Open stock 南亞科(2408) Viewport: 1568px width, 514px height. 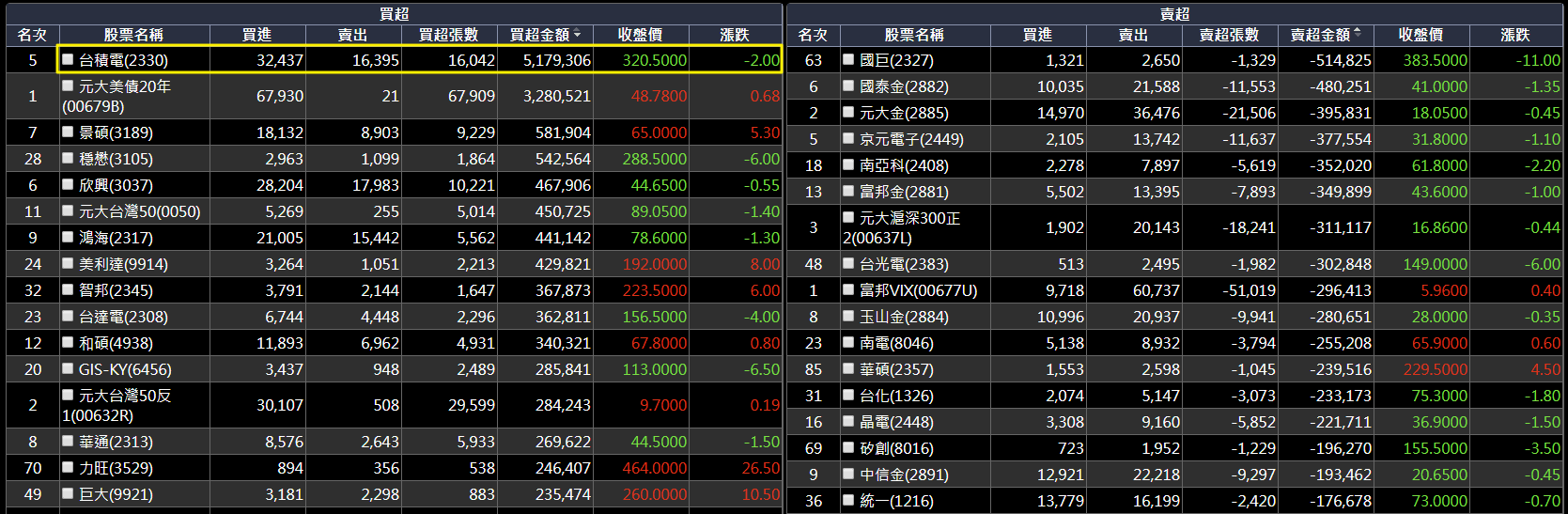tap(904, 165)
